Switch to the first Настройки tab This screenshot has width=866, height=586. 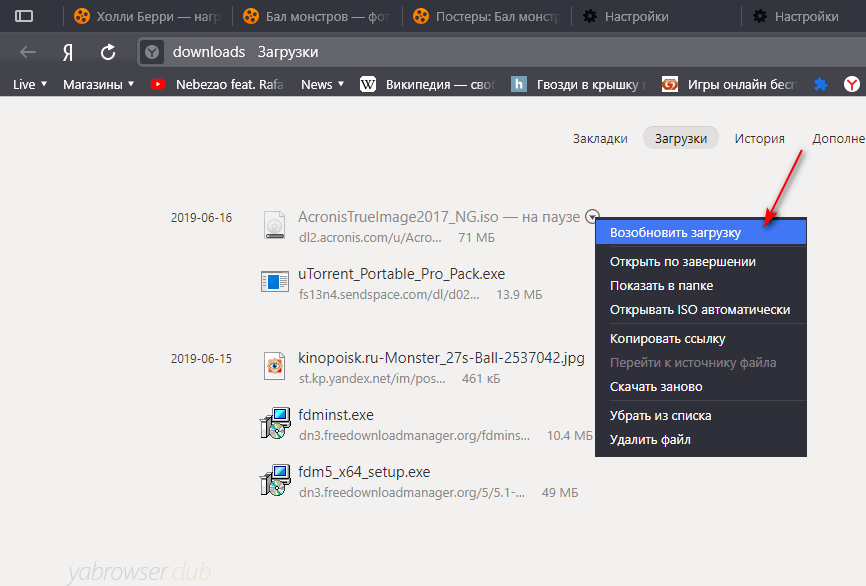[x=657, y=17]
